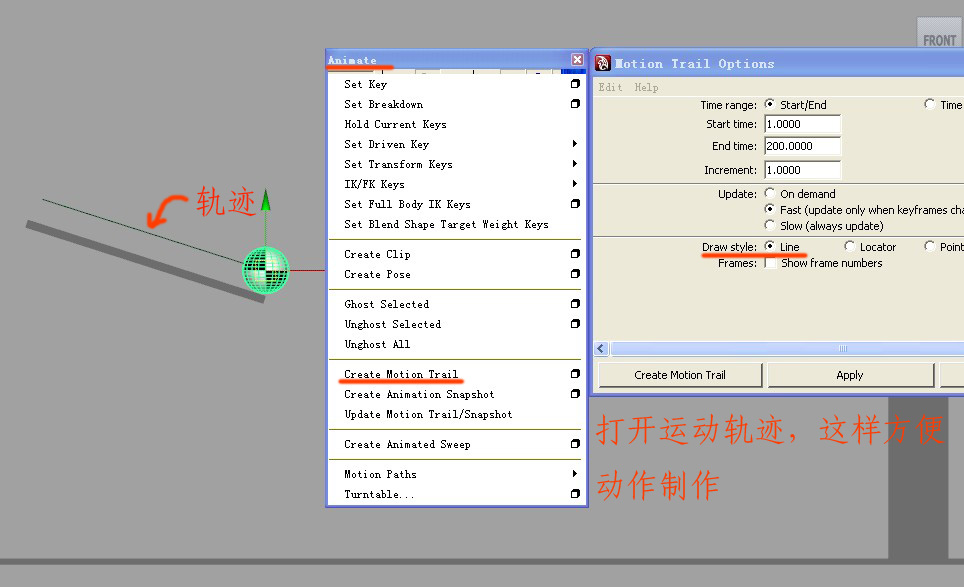
Task: Set draw style to Locator
Action: (850, 246)
